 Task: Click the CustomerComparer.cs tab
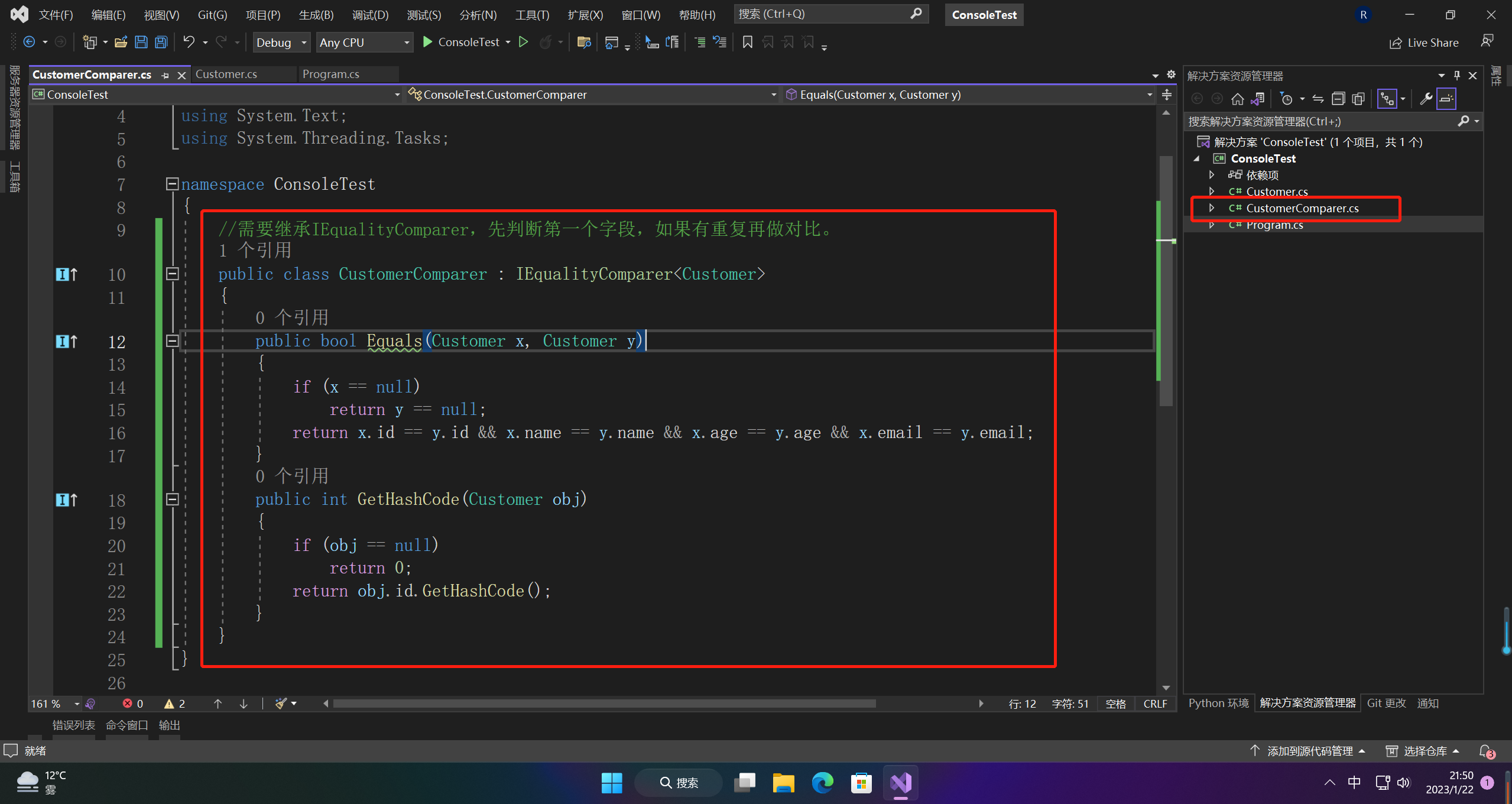(93, 73)
